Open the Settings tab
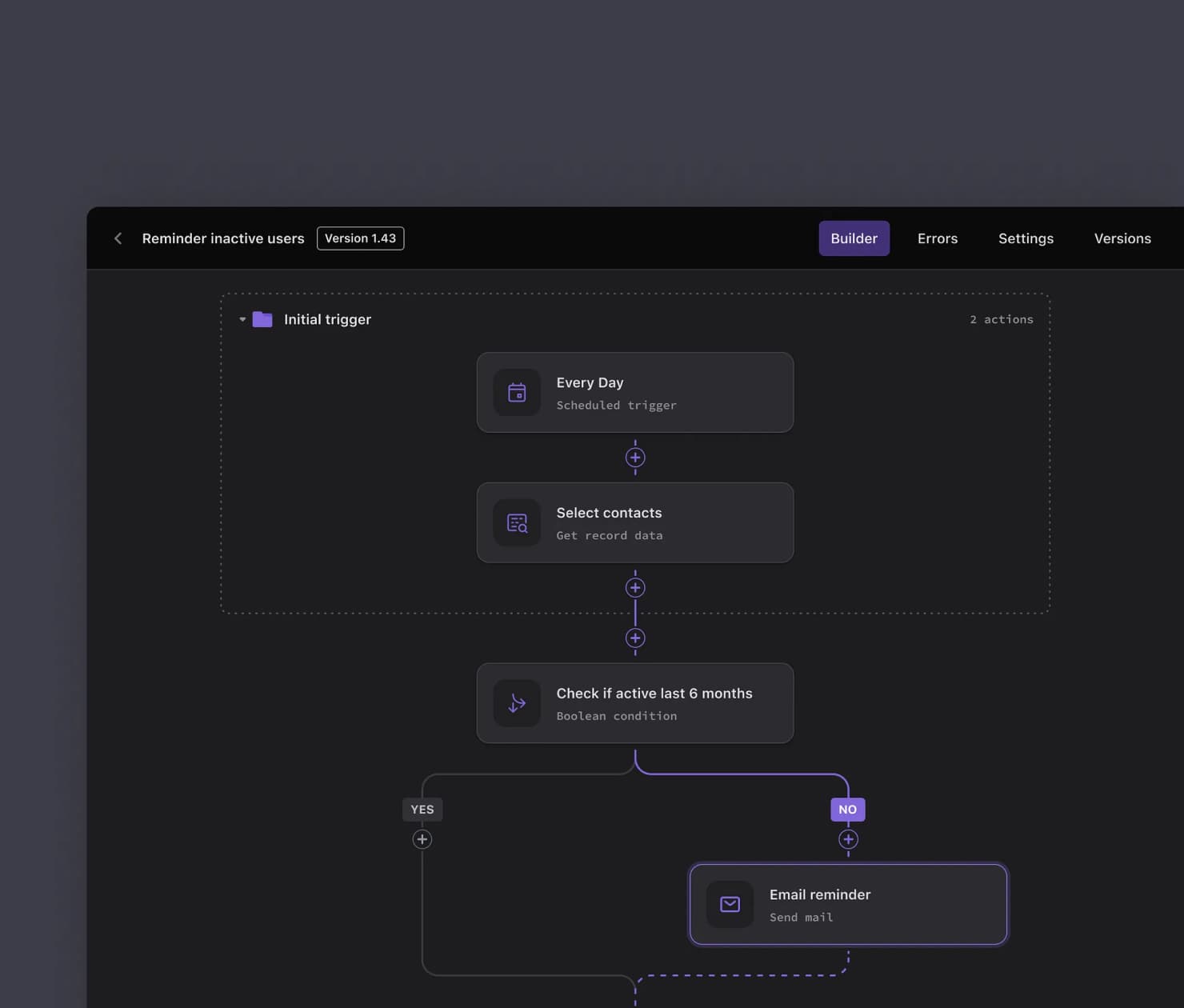The width and height of the screenshot is (1184, 1008). coord(1026,238)
